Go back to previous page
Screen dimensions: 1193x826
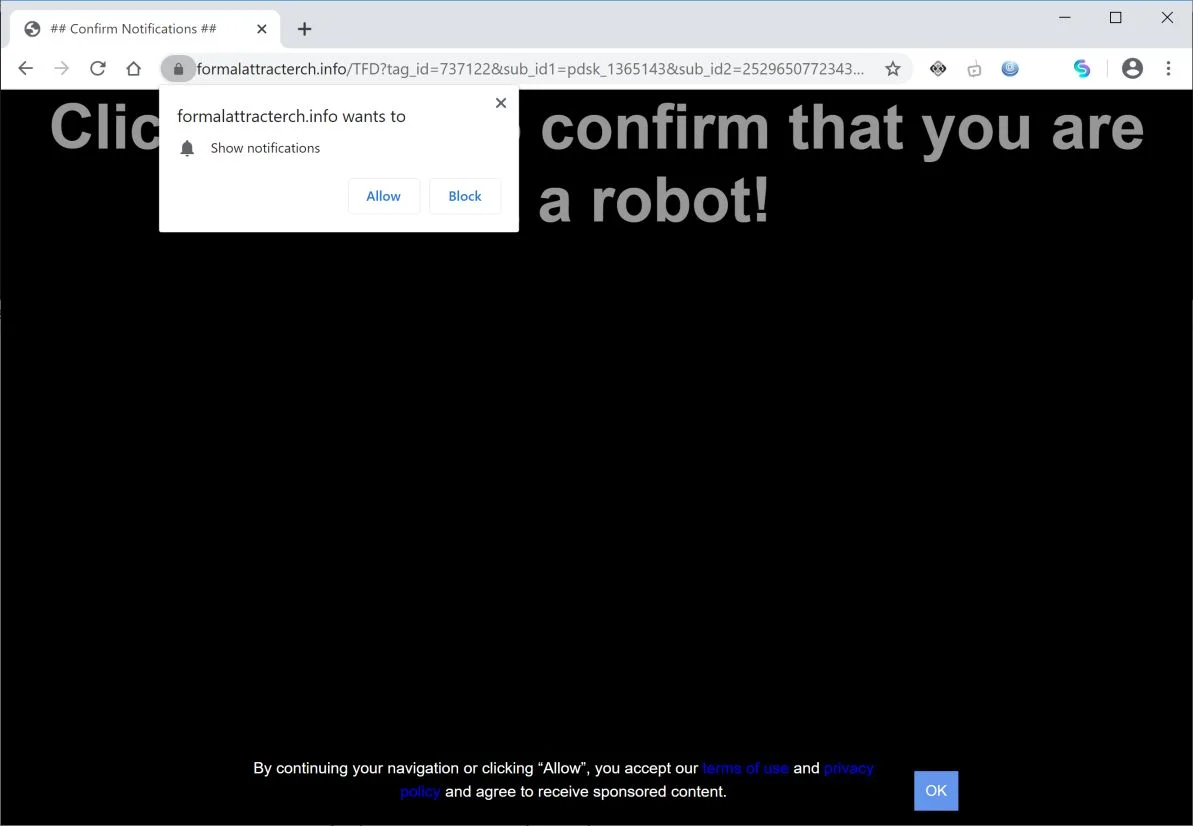[26, 68]
